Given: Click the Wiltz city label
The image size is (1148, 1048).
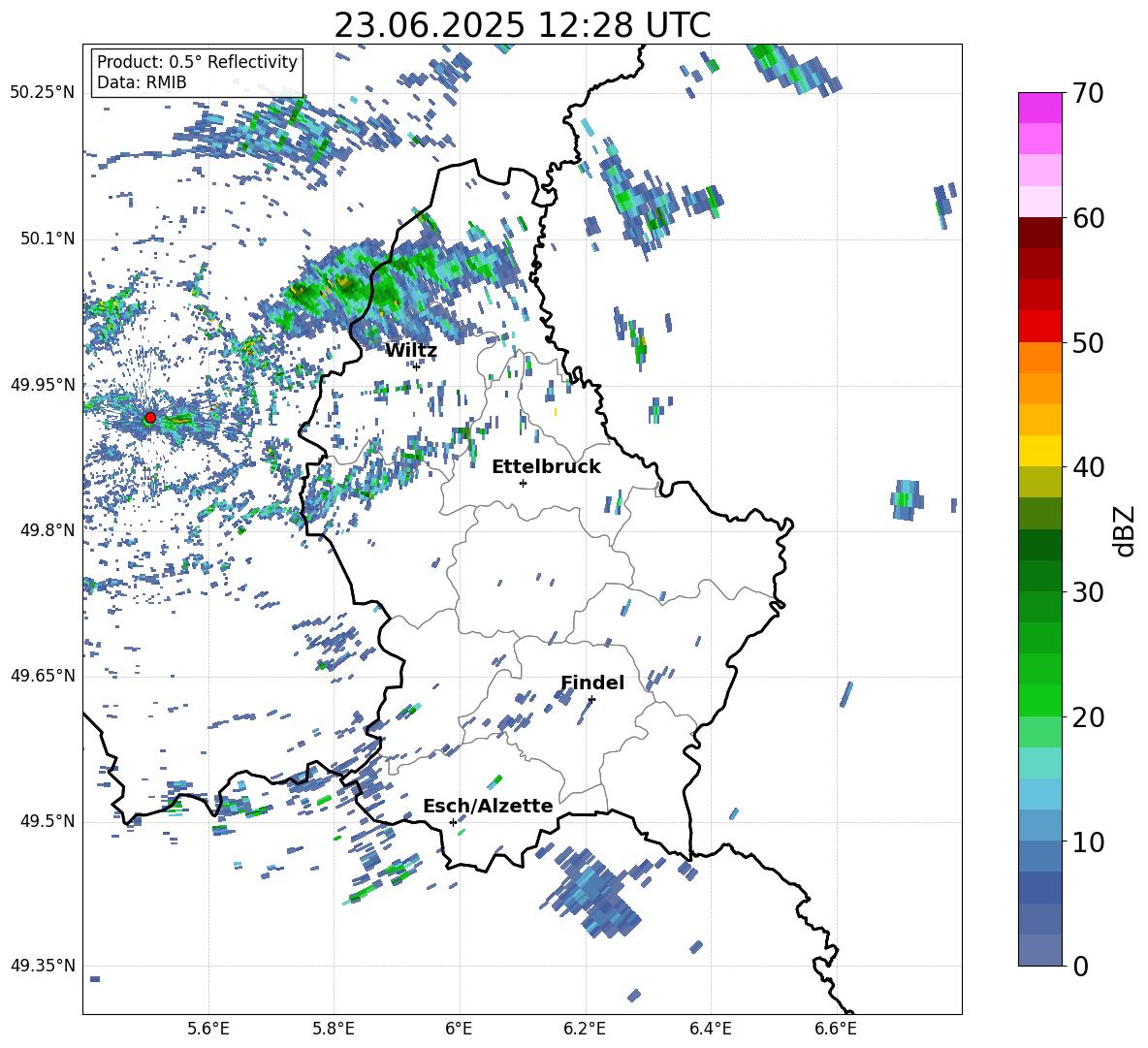Looking at the screenshot, I should click(411, 351).
